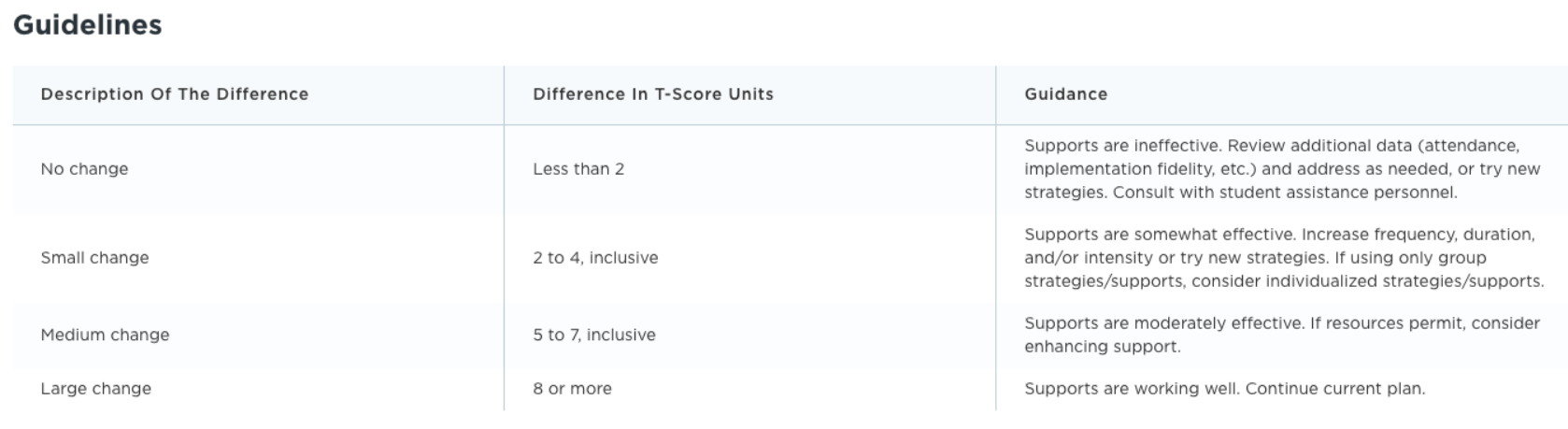Click the '8 or more' cell
1568x429 pixels.
pos(572,389)
